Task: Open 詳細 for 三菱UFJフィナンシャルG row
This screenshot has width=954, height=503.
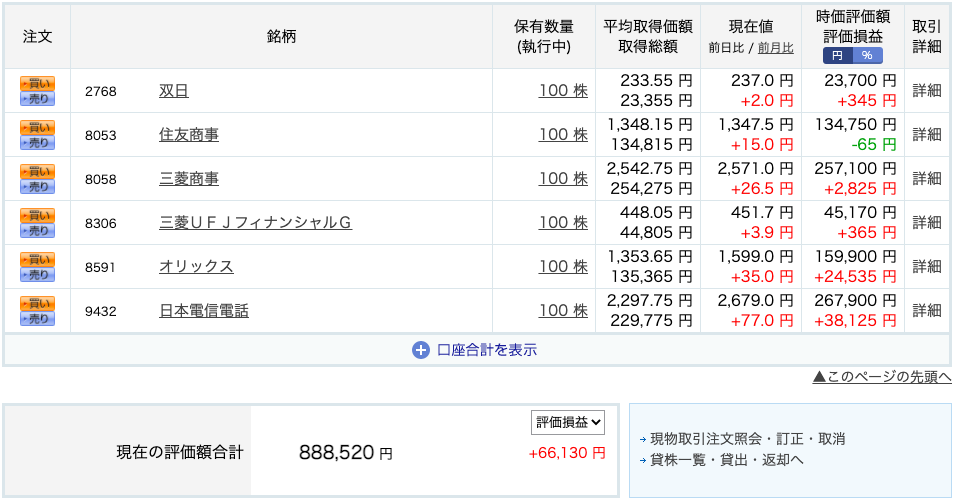Action: tap(927, 223)
